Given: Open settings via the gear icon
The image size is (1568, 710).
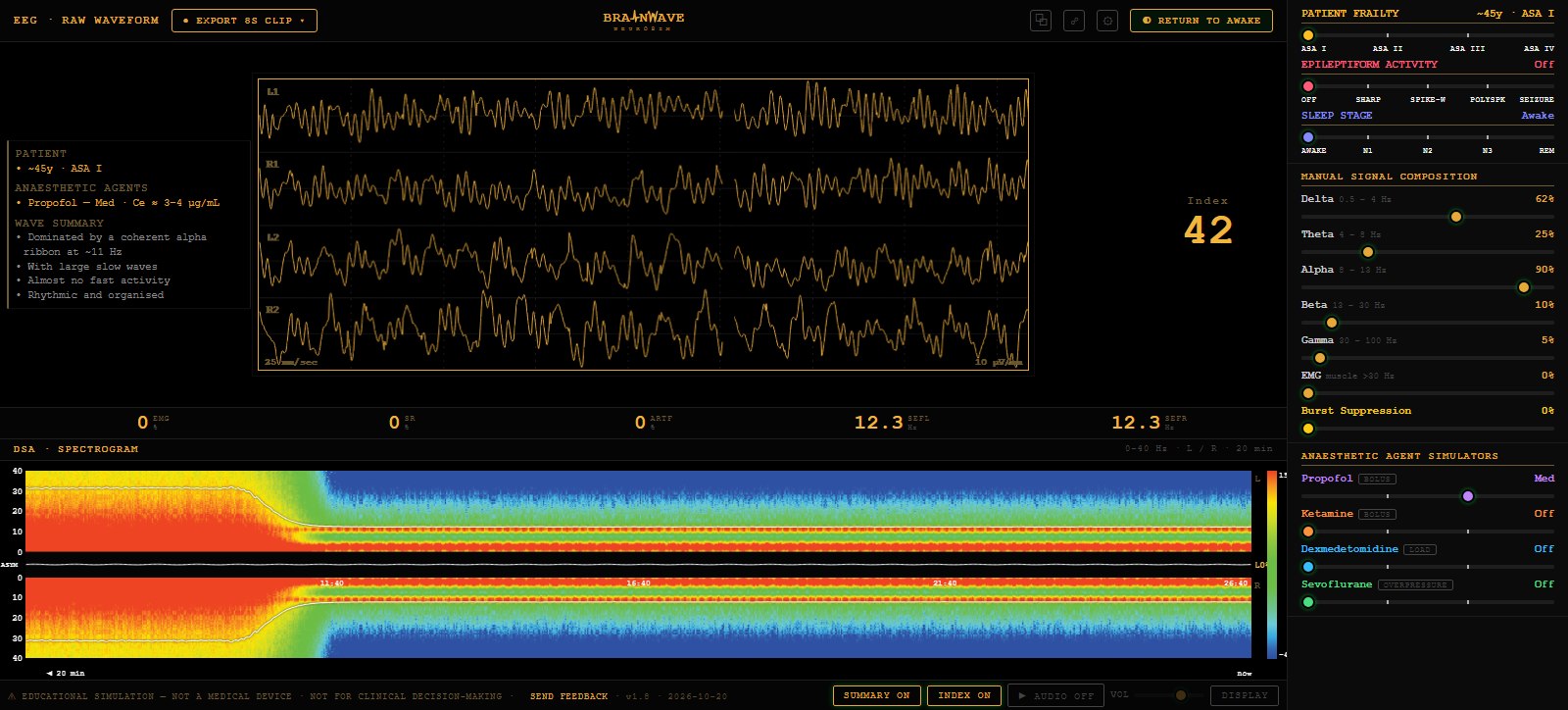Looking at the screenshot, I should (x=1107, y=21).
